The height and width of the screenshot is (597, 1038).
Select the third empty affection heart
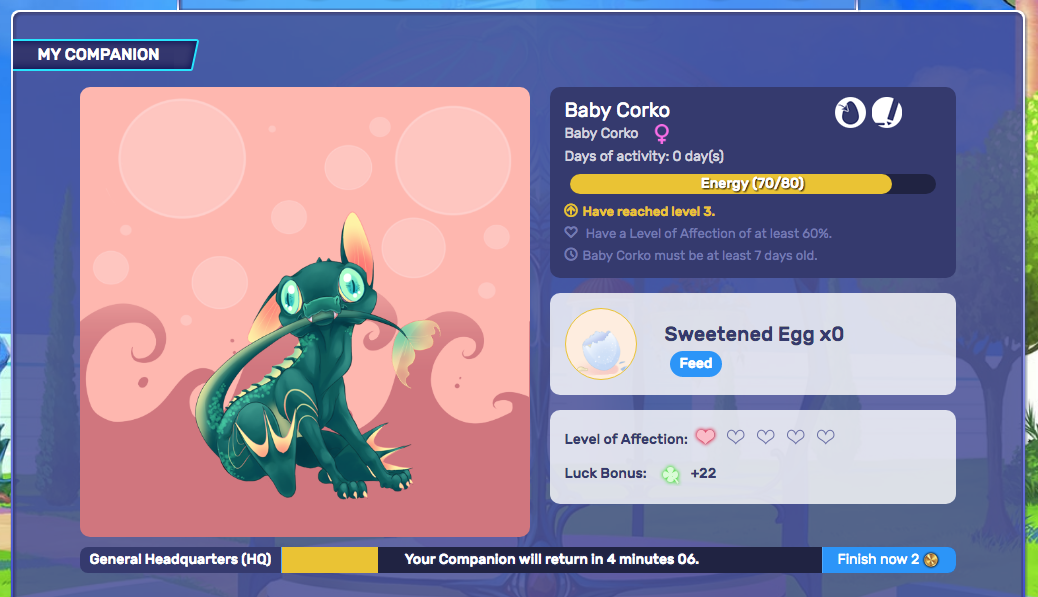[765, 437]
